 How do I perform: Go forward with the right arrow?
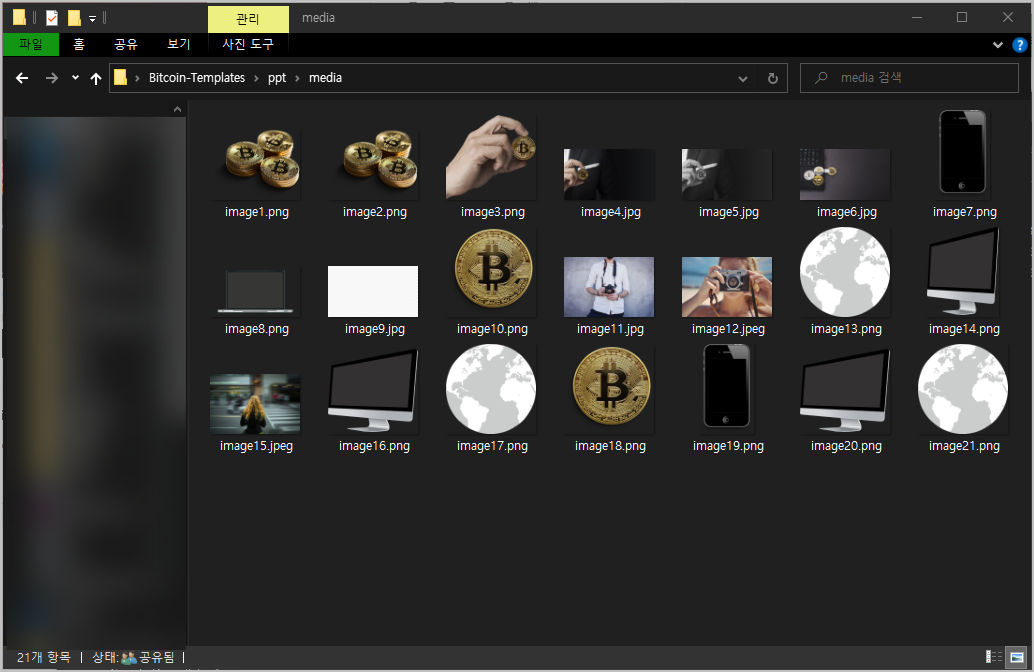point(51,78)
